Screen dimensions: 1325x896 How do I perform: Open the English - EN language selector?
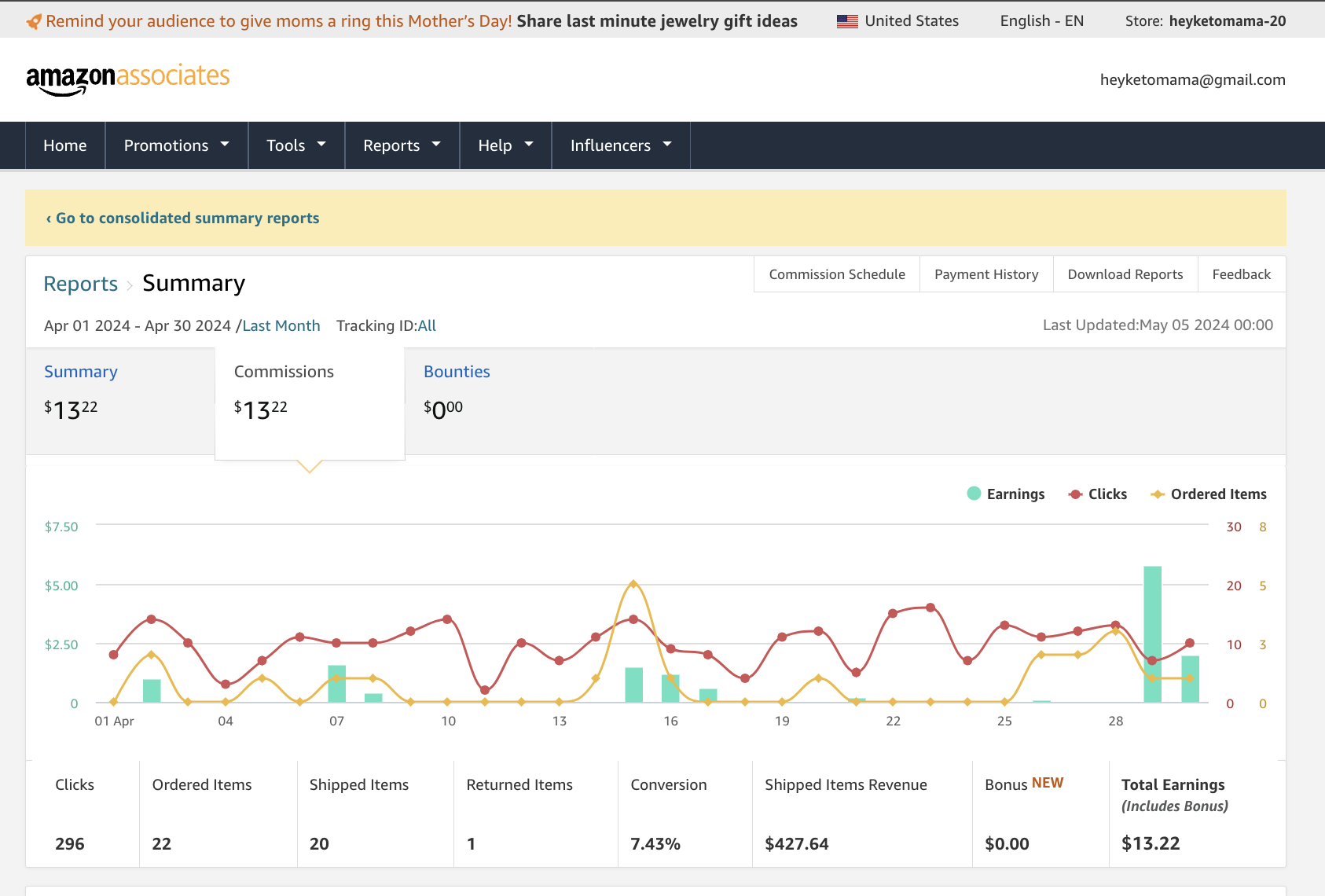click(1041, 21)
